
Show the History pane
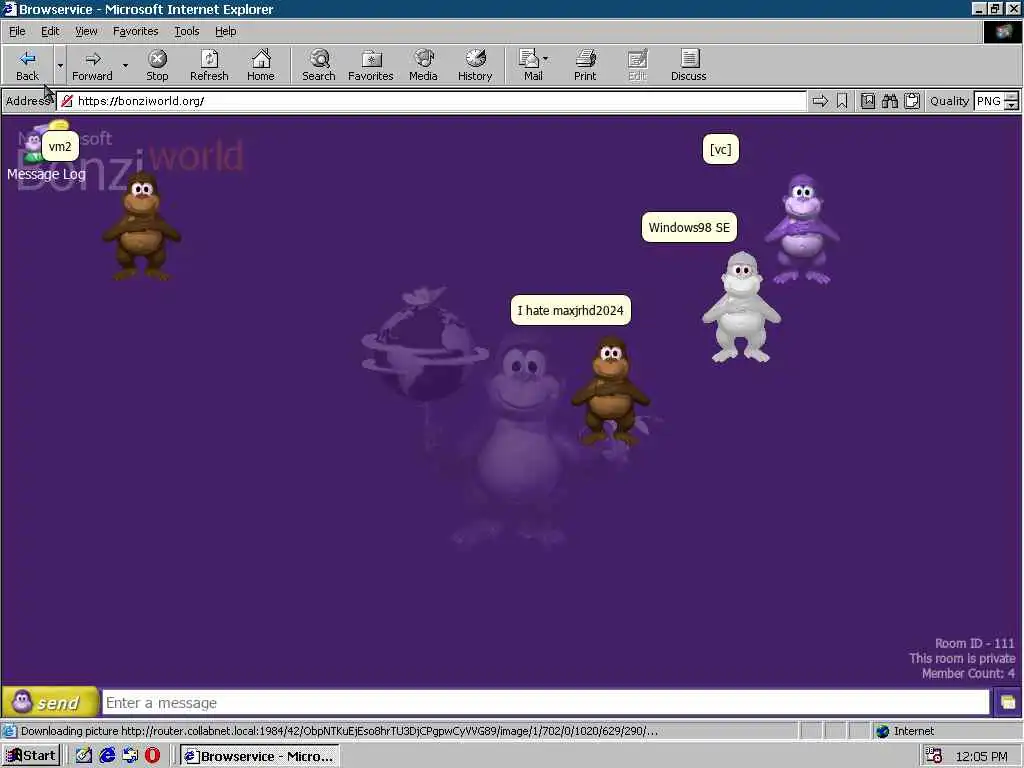coord(475,65)
